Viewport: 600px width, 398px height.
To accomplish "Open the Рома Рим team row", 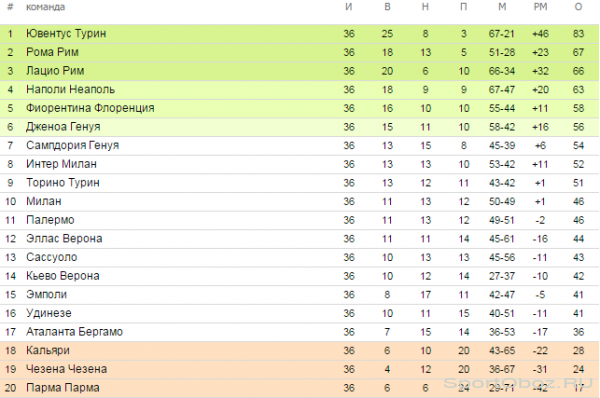I will [300, 52].
